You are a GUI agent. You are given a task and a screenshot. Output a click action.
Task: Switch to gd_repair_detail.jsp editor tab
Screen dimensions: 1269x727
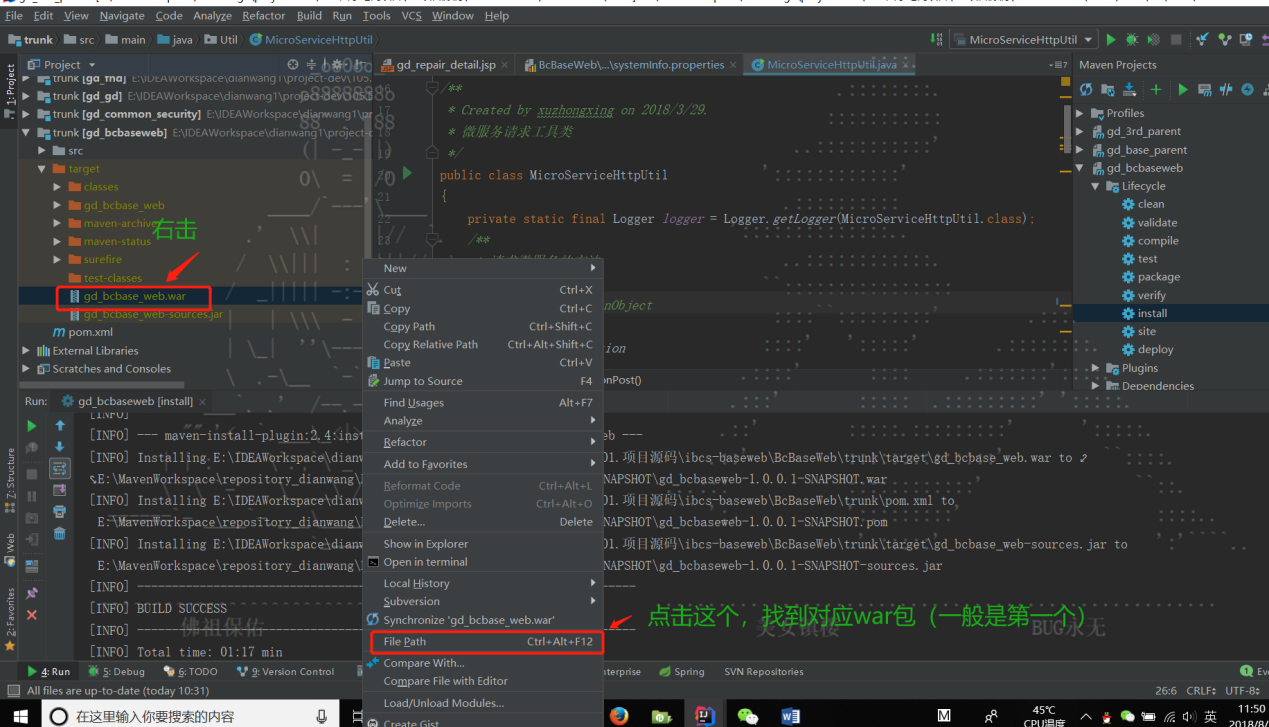(x=446, y=65)
